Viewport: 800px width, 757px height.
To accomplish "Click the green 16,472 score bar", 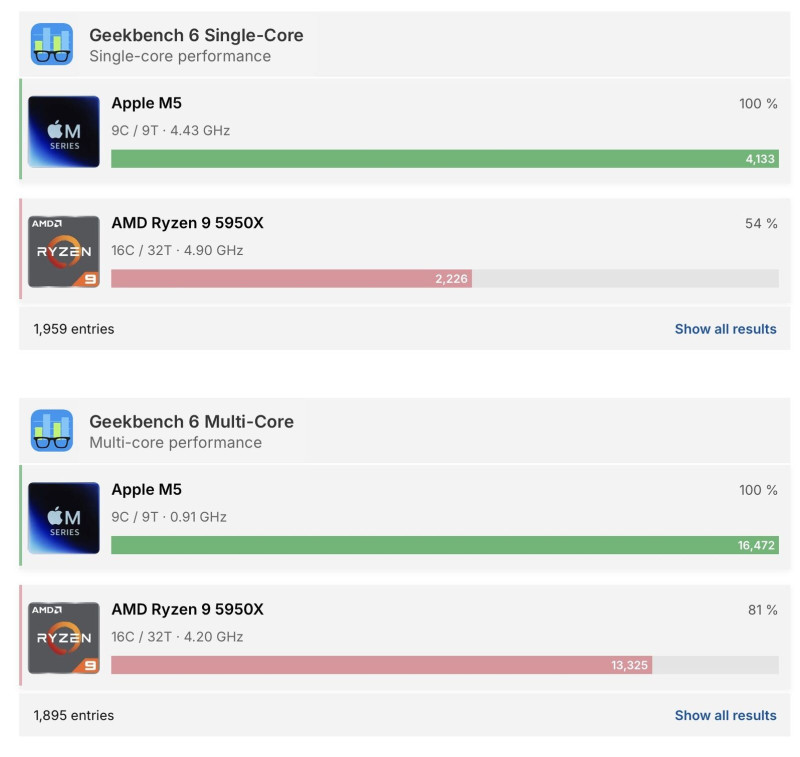I will pyautogui.click(x=444, y=545).
